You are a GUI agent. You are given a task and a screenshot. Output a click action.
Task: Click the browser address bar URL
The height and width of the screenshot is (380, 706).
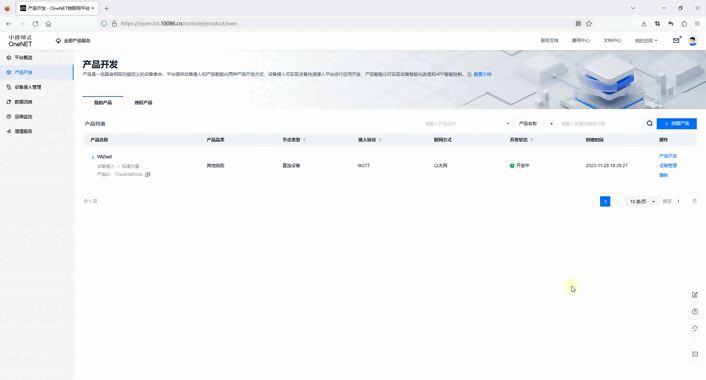tap(179, 23)
